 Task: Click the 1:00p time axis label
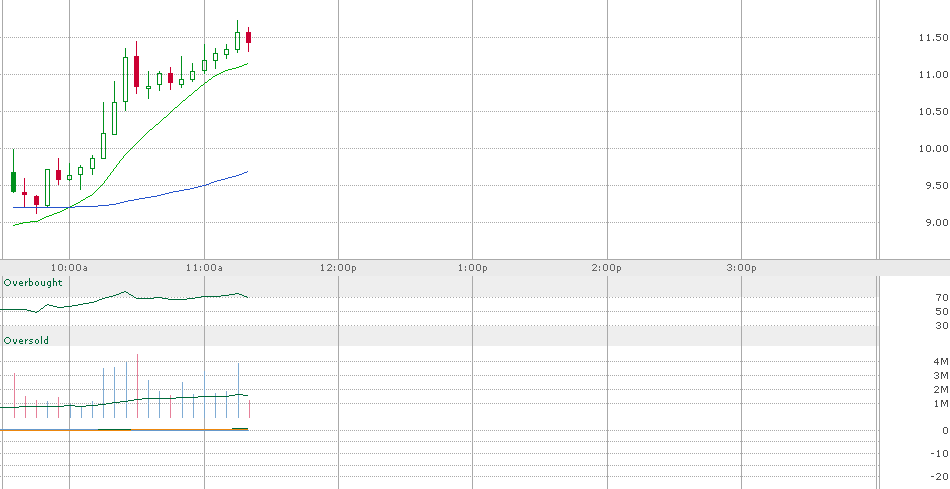(x=473, y=268)
